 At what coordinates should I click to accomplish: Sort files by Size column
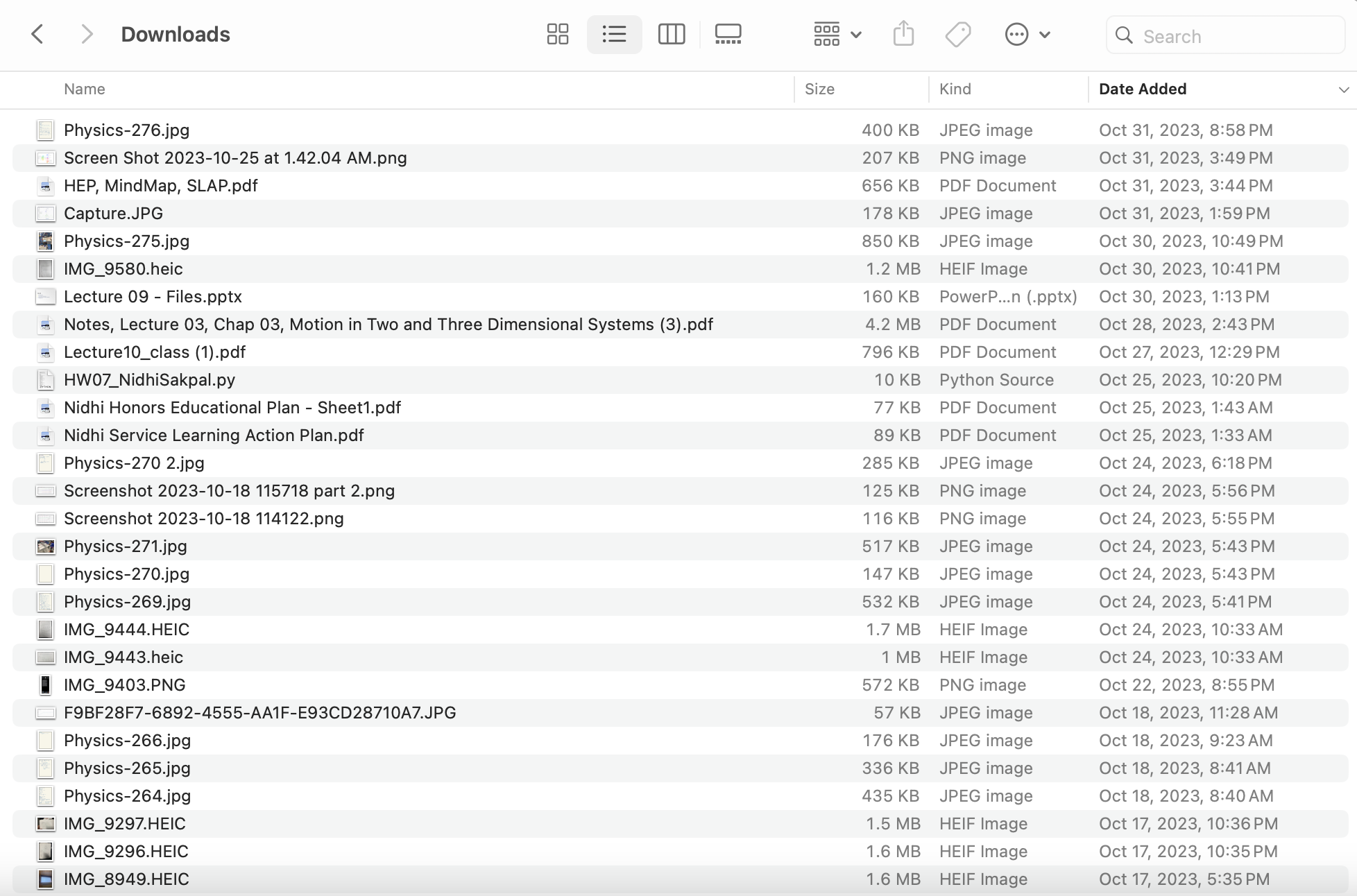click(x=819, y=89)
